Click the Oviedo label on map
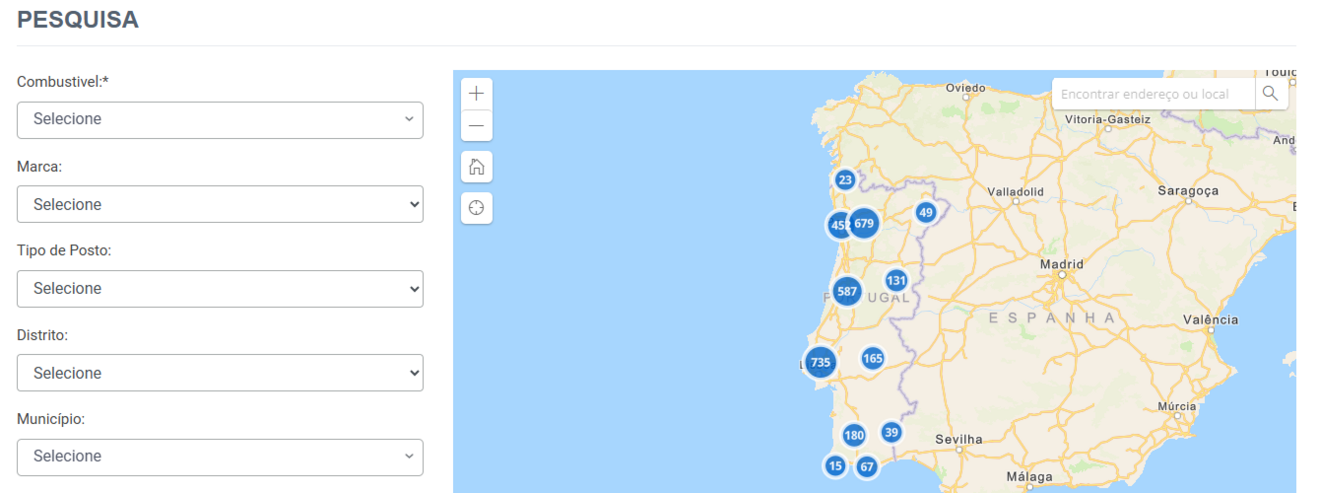Viewport: 1320px width, 493px height. click(965, 88)
